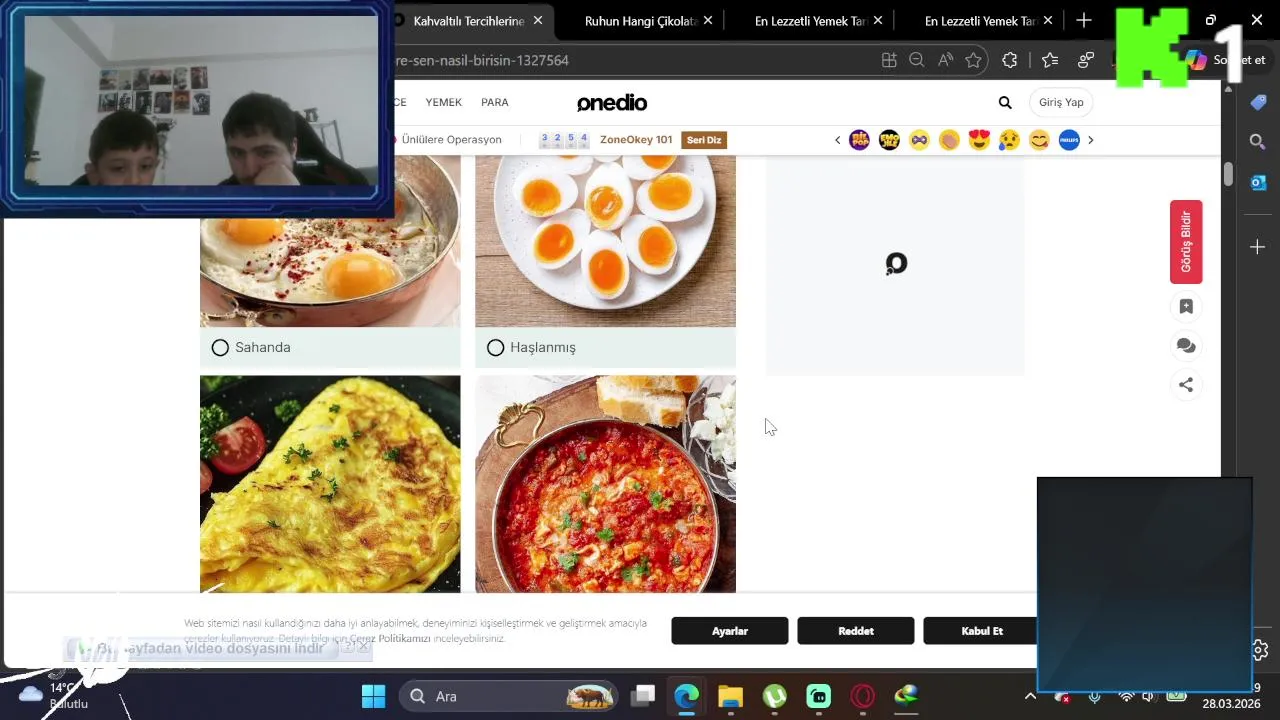Screen dimensions: 1280x720
Task: Open the Kick app on taskbar
Action: click(818, 696)
